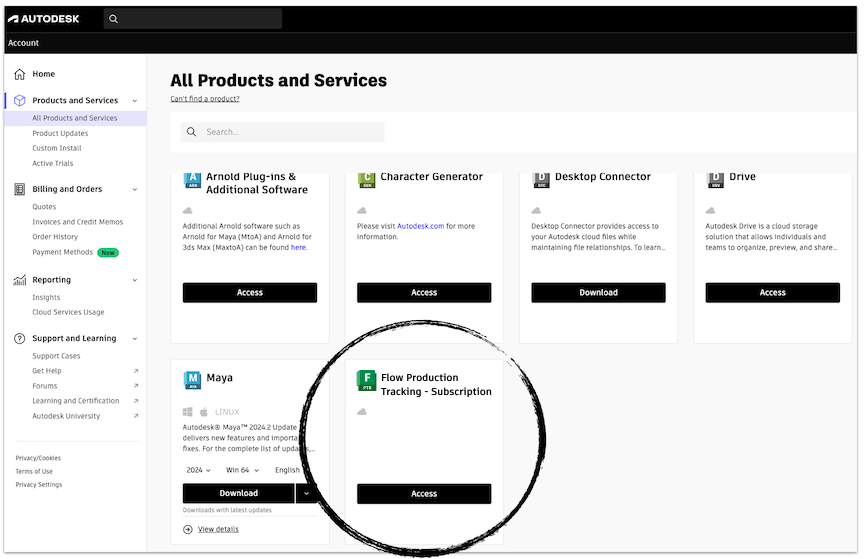Click the cloud icon on Drive card
864x559 pixels.
pyautogui.click(x=711, y=211)
